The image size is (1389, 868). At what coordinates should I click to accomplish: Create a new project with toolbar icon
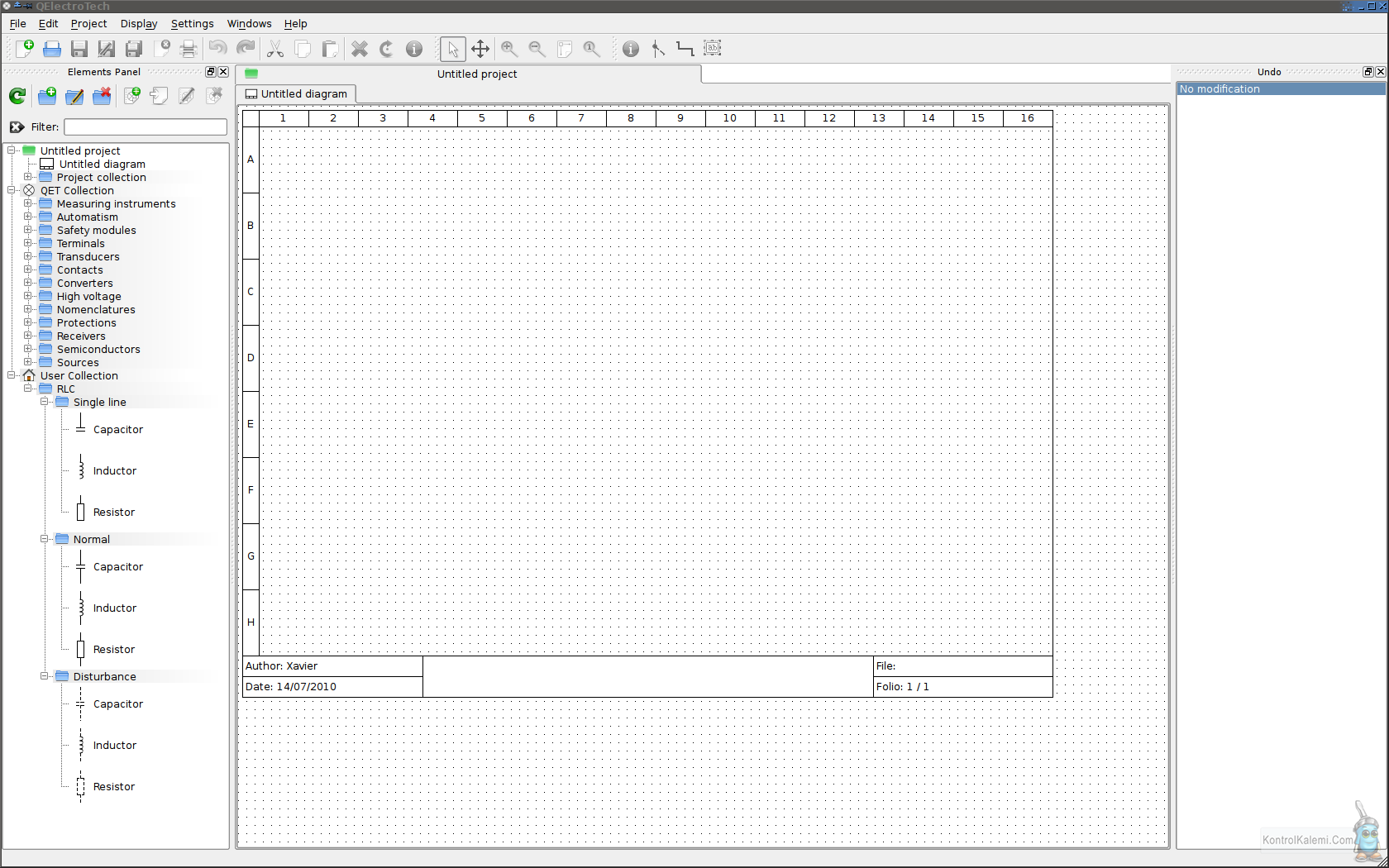(24, 49)
